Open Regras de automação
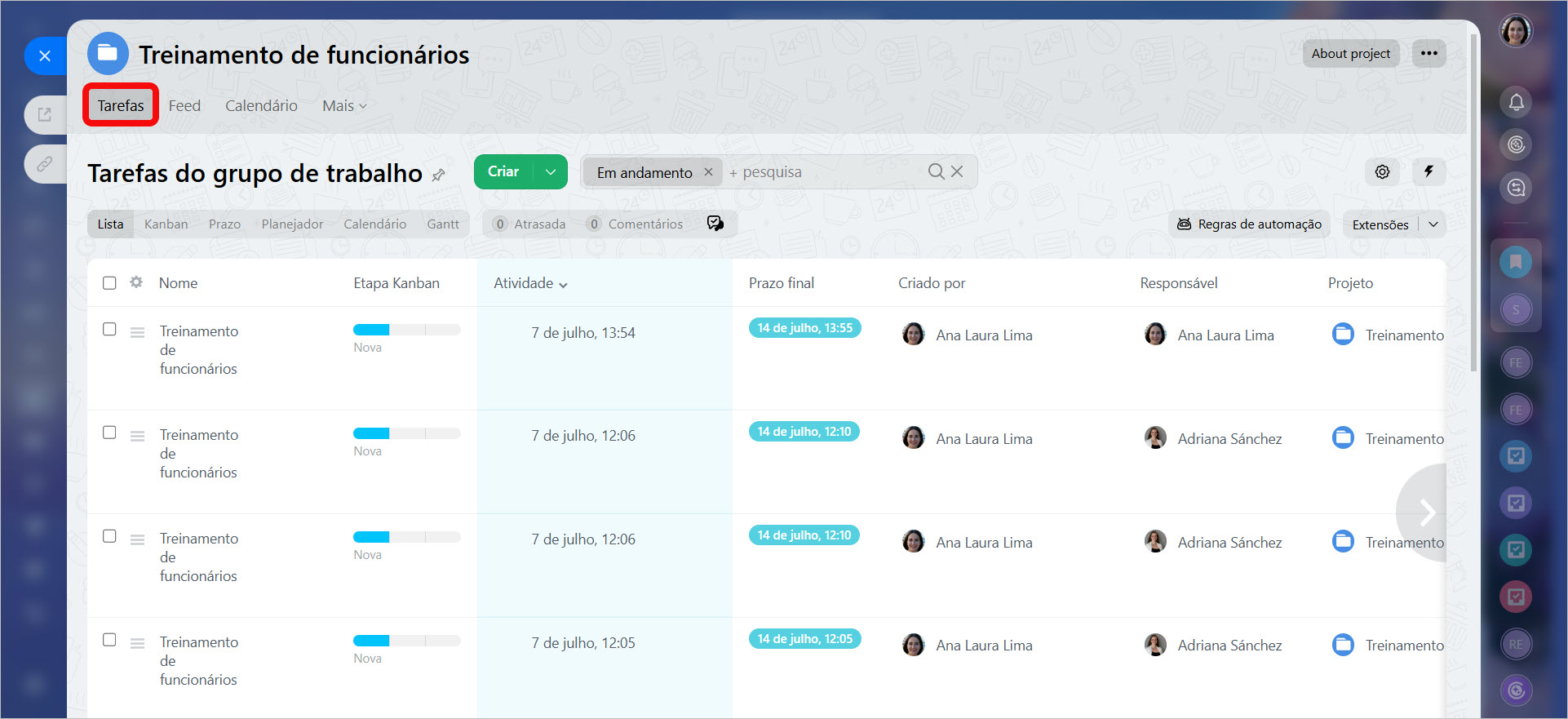 tap(1249, 224)
